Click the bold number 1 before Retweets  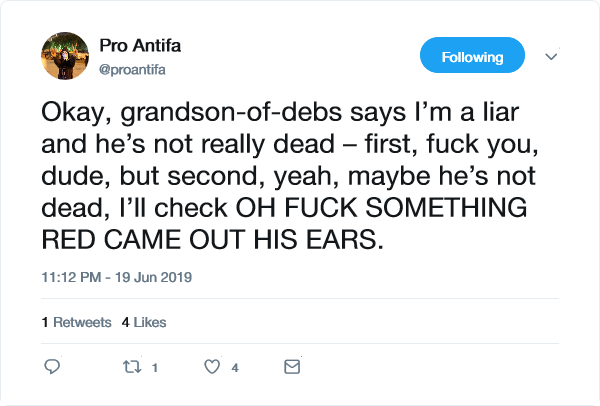pyautogui.click(x=45, y=322)
